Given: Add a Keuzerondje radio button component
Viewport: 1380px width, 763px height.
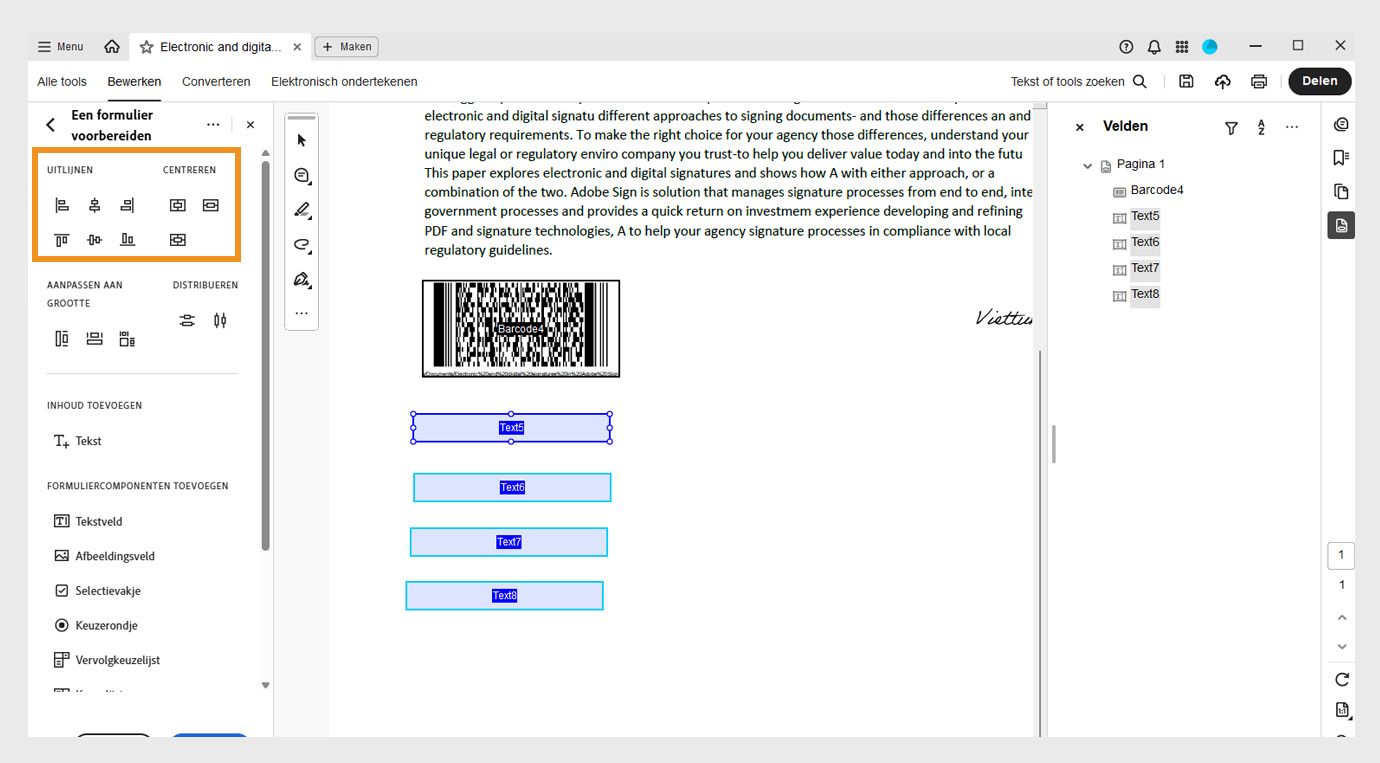Looking at the screenshot, I should [x=96, y=625].
